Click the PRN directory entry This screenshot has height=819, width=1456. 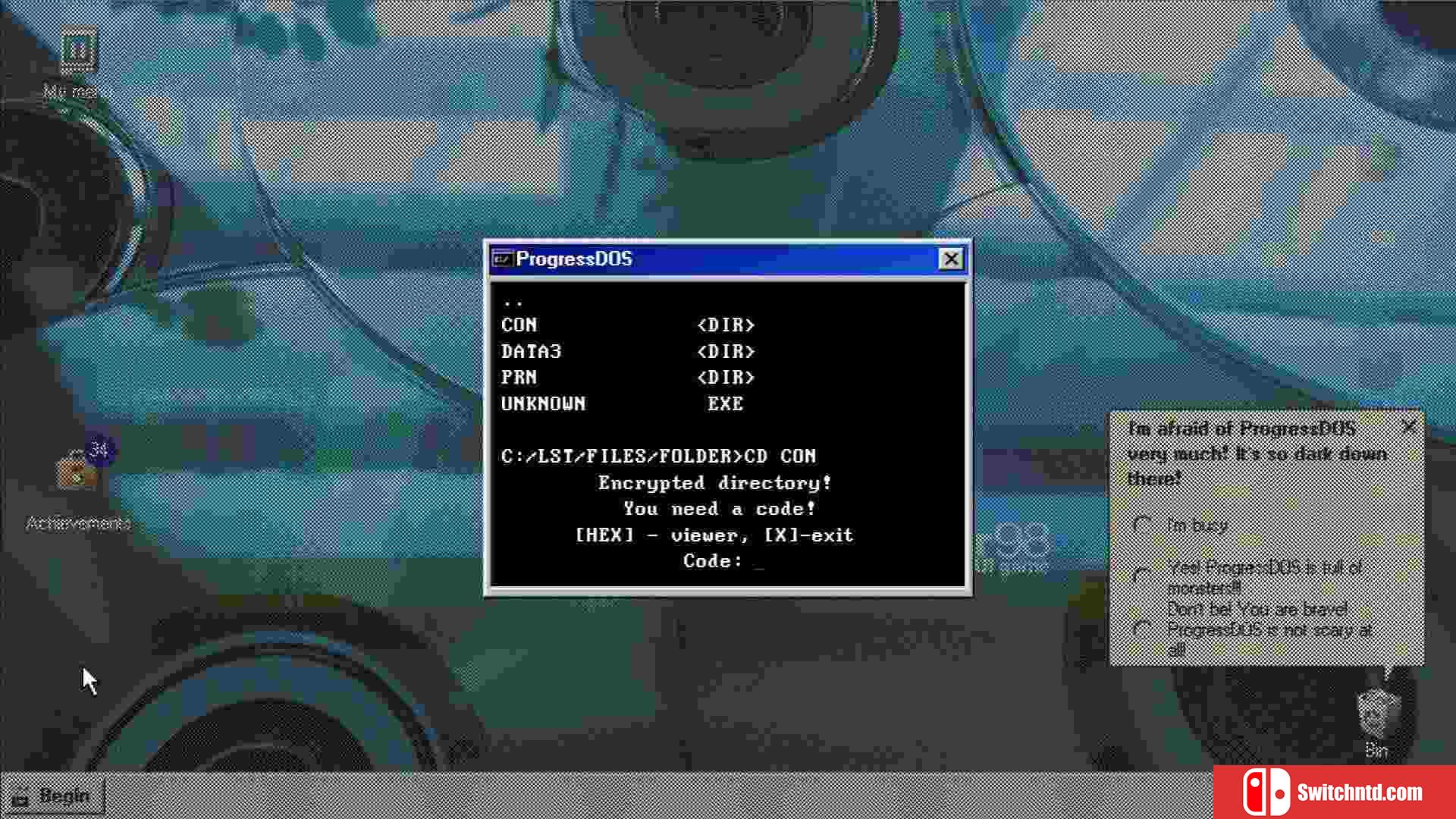tap(628, 378)
